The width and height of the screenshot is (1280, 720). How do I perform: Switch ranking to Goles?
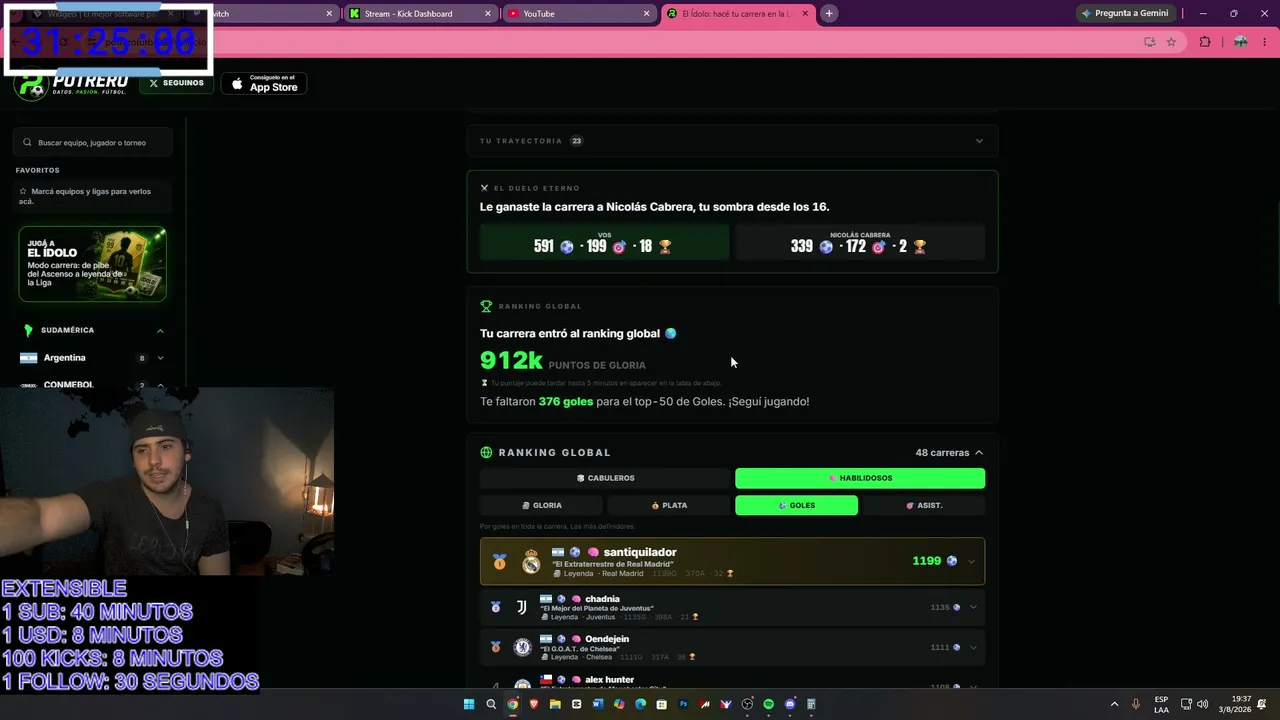point(796,505)
